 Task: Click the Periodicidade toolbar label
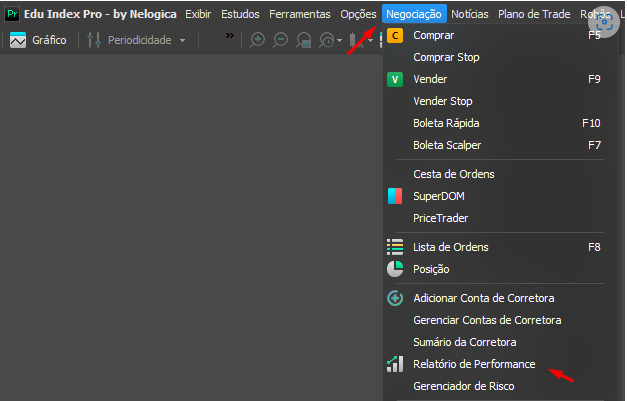pyautogui.click(x=140, y=40)
